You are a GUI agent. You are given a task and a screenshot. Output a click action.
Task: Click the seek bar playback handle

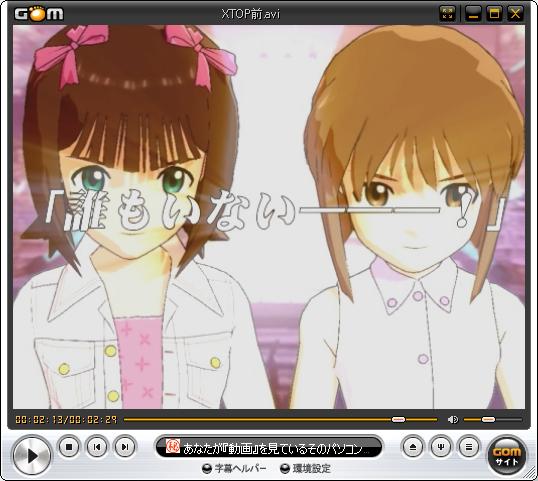(x=398, y=419)
